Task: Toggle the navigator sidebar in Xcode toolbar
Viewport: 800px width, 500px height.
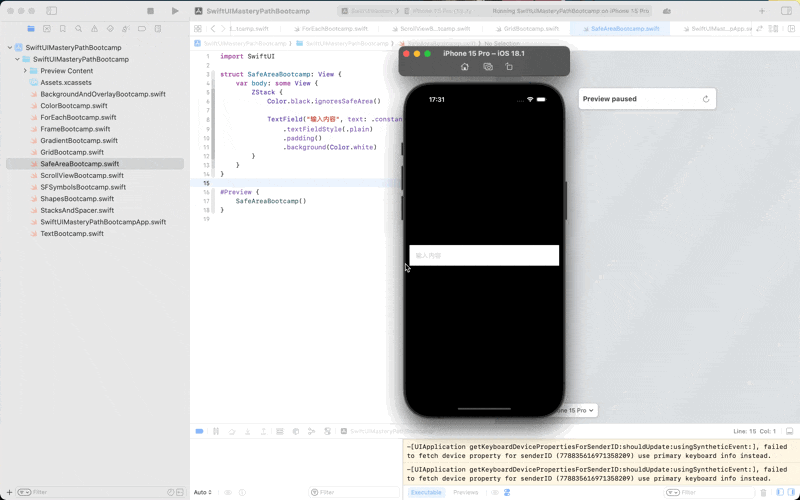Action: 52,11
